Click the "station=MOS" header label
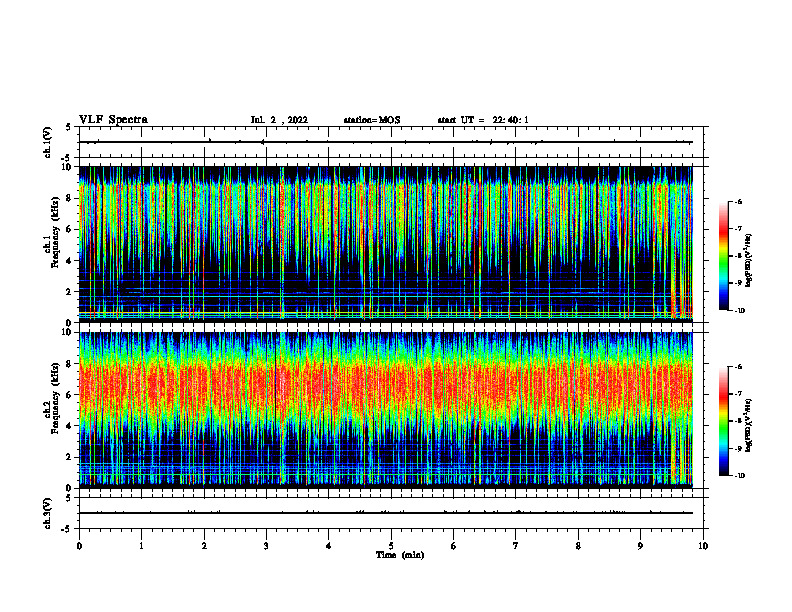792x612 pixels. [372, 120]
